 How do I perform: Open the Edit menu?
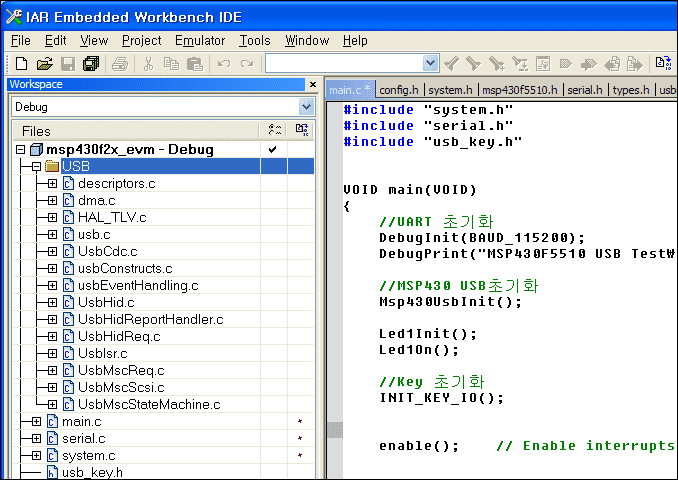point(55,41)
